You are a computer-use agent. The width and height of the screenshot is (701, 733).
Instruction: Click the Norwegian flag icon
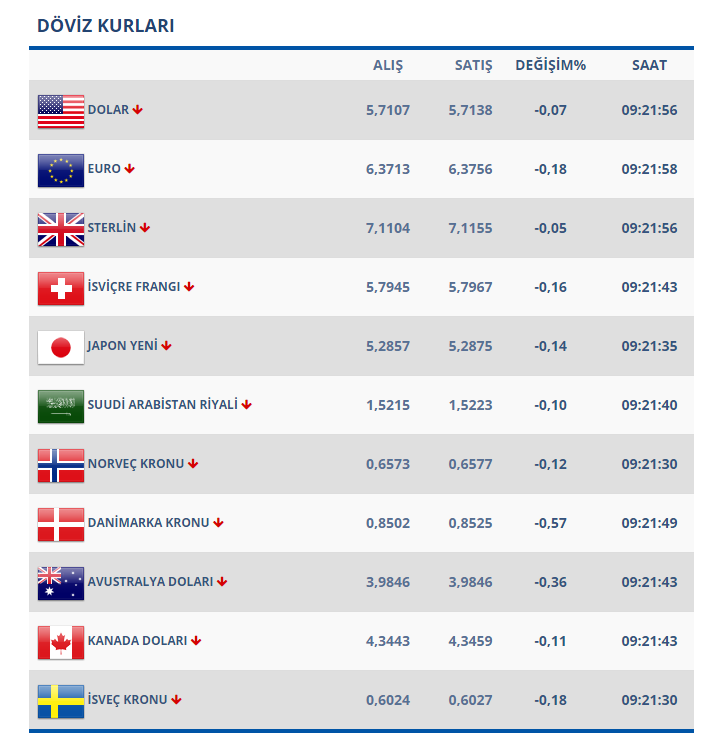[60, 465]
